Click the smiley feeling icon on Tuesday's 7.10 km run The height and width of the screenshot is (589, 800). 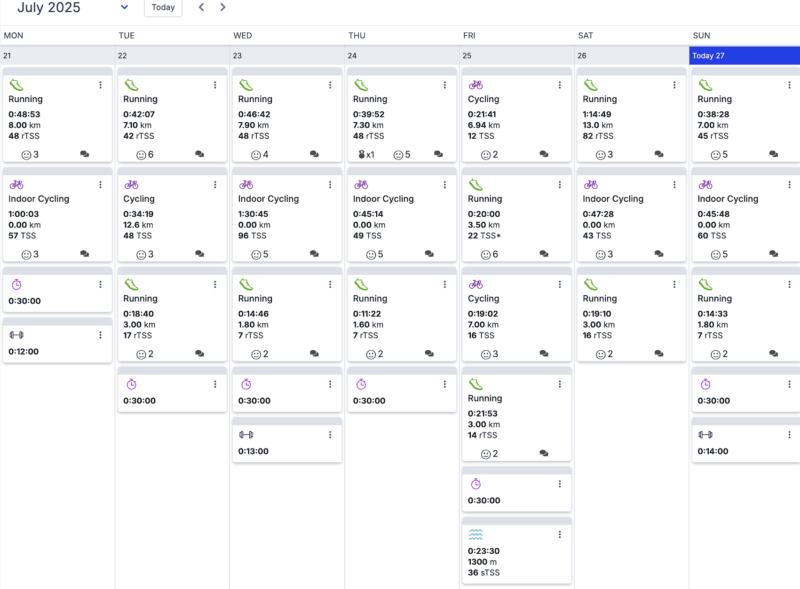pos(141,155)
